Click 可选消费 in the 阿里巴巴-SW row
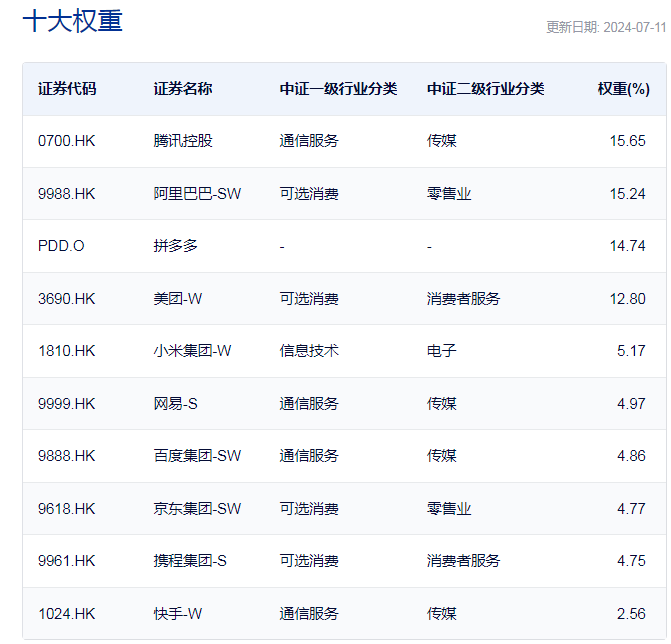Screen dimensions: 671x644 [x=309, y=194]
